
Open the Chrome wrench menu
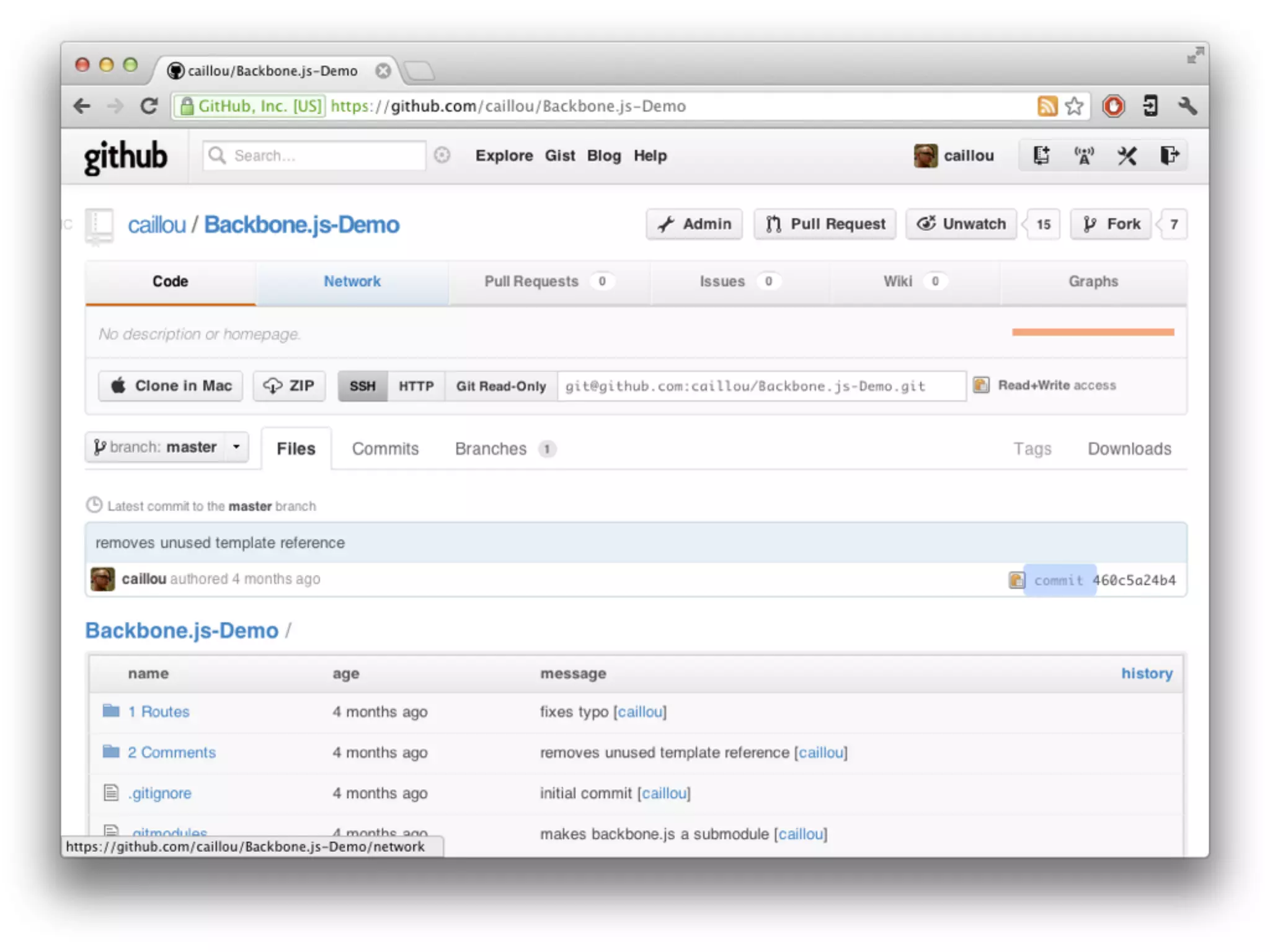pos(1187,106)
